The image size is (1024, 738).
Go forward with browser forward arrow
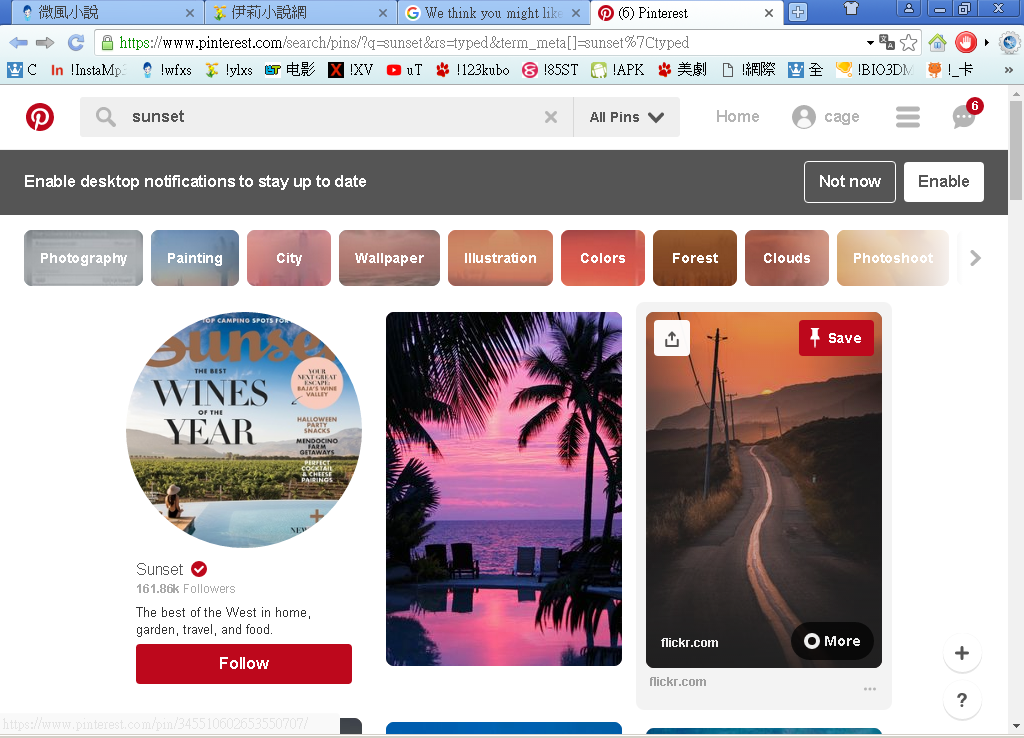45,43
